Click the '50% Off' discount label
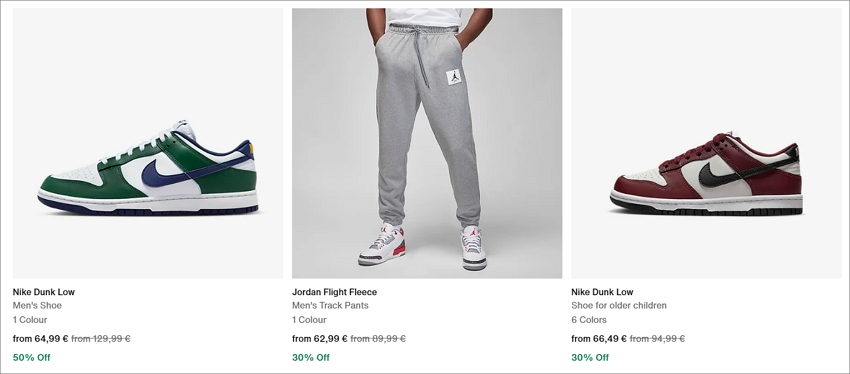Viewport: 850px width, 374px height. pos(31,358)
